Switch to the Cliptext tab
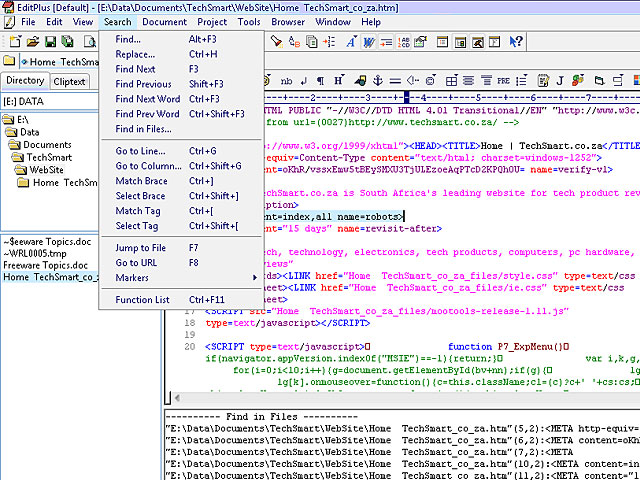This screenshot has height=480, width=640. (x=70, y=81)
